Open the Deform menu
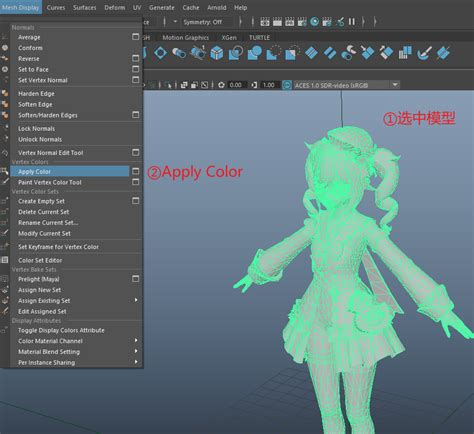The height and width of the screenshot is (434, 474). (x=115, y=7)
